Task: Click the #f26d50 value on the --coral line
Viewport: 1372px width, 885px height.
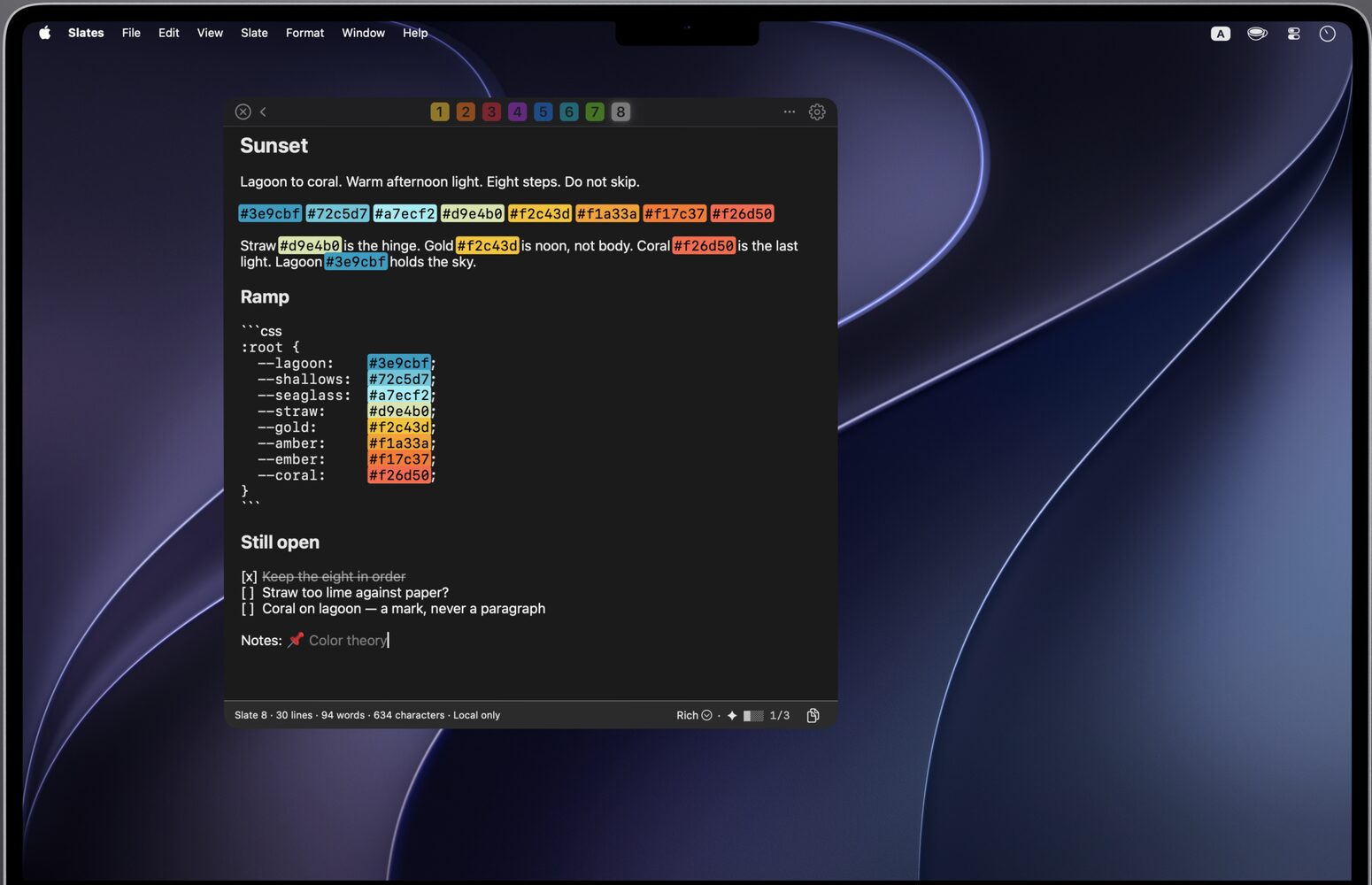Action: 399,475
